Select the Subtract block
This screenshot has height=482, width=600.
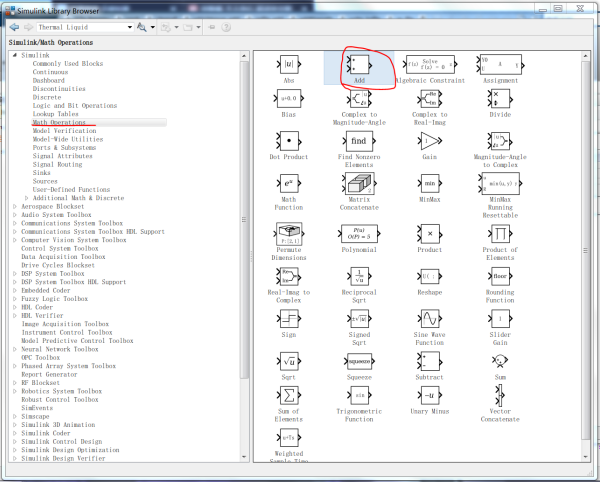430,361
